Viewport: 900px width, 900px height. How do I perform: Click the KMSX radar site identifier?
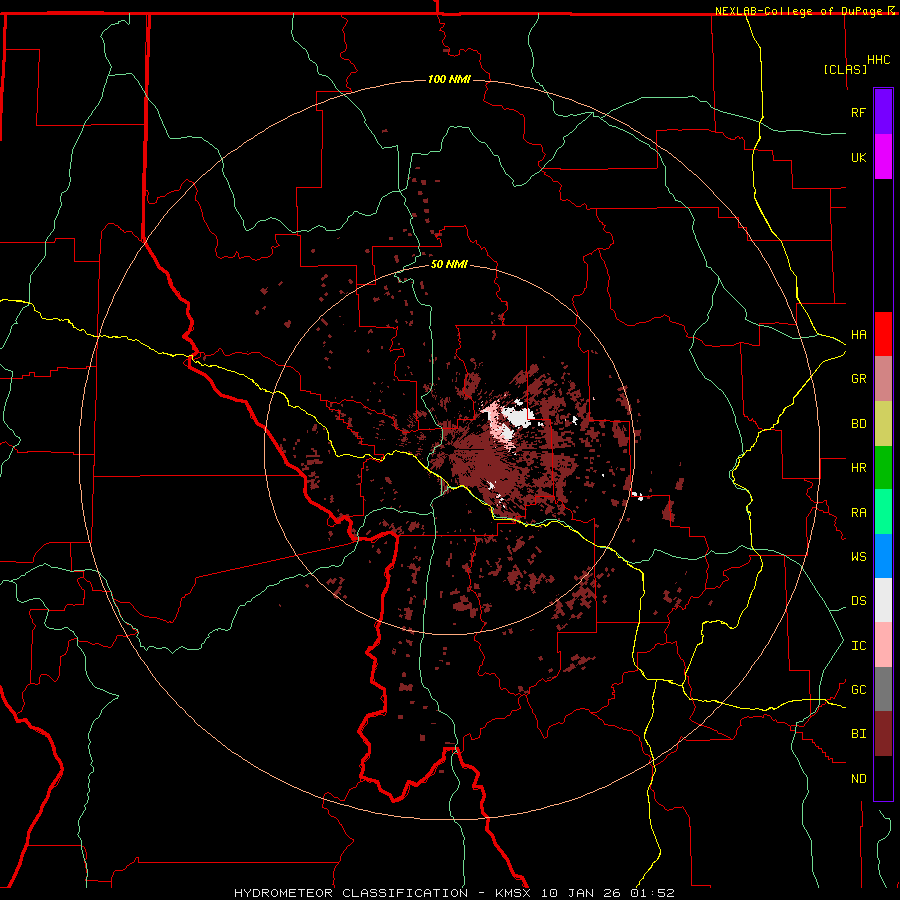point(513,893)
